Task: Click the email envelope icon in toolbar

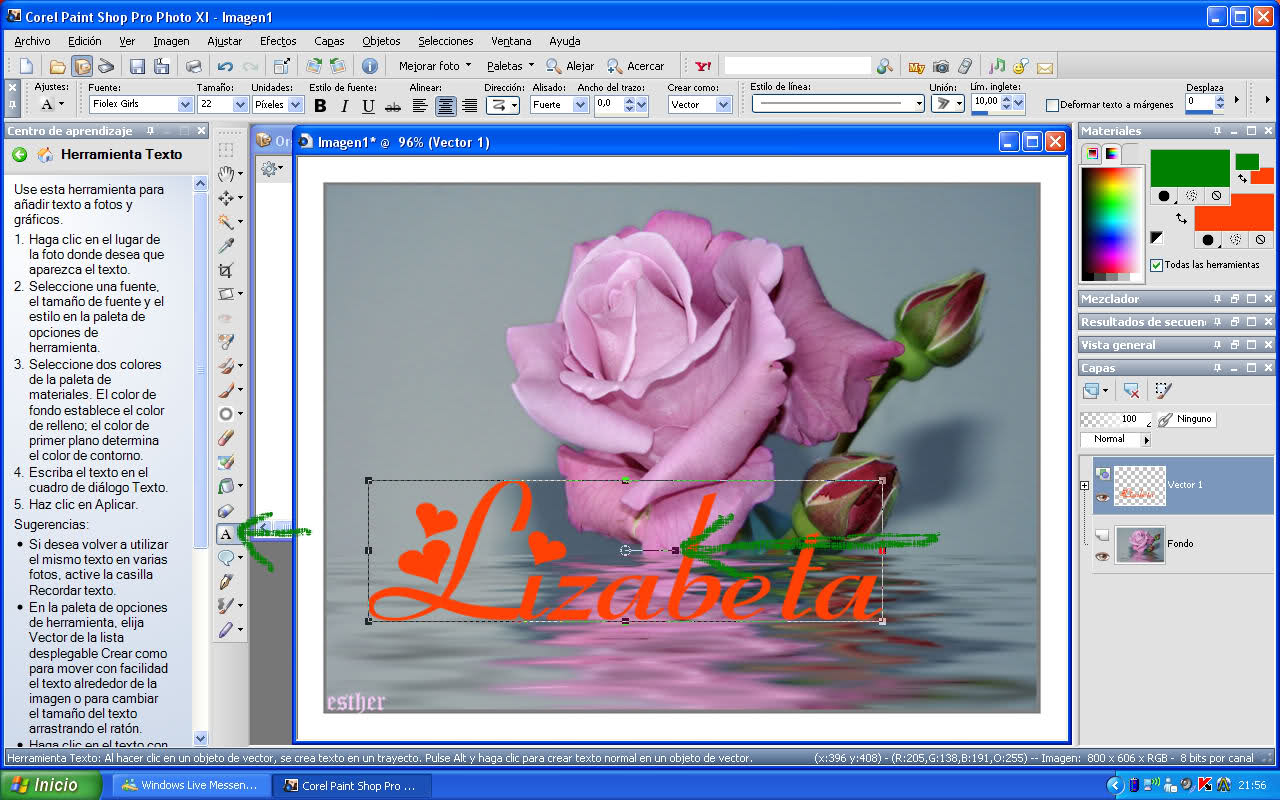Action: (x=1045, y=66)
